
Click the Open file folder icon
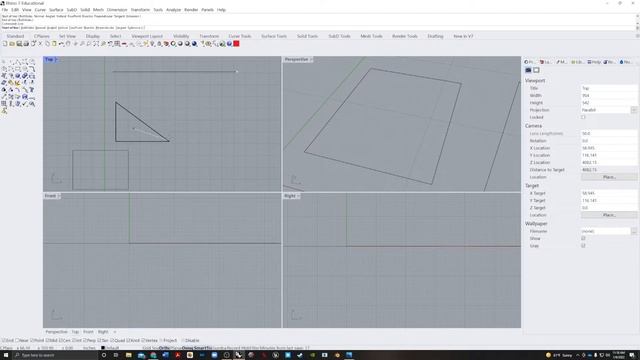tap(12, 44)
